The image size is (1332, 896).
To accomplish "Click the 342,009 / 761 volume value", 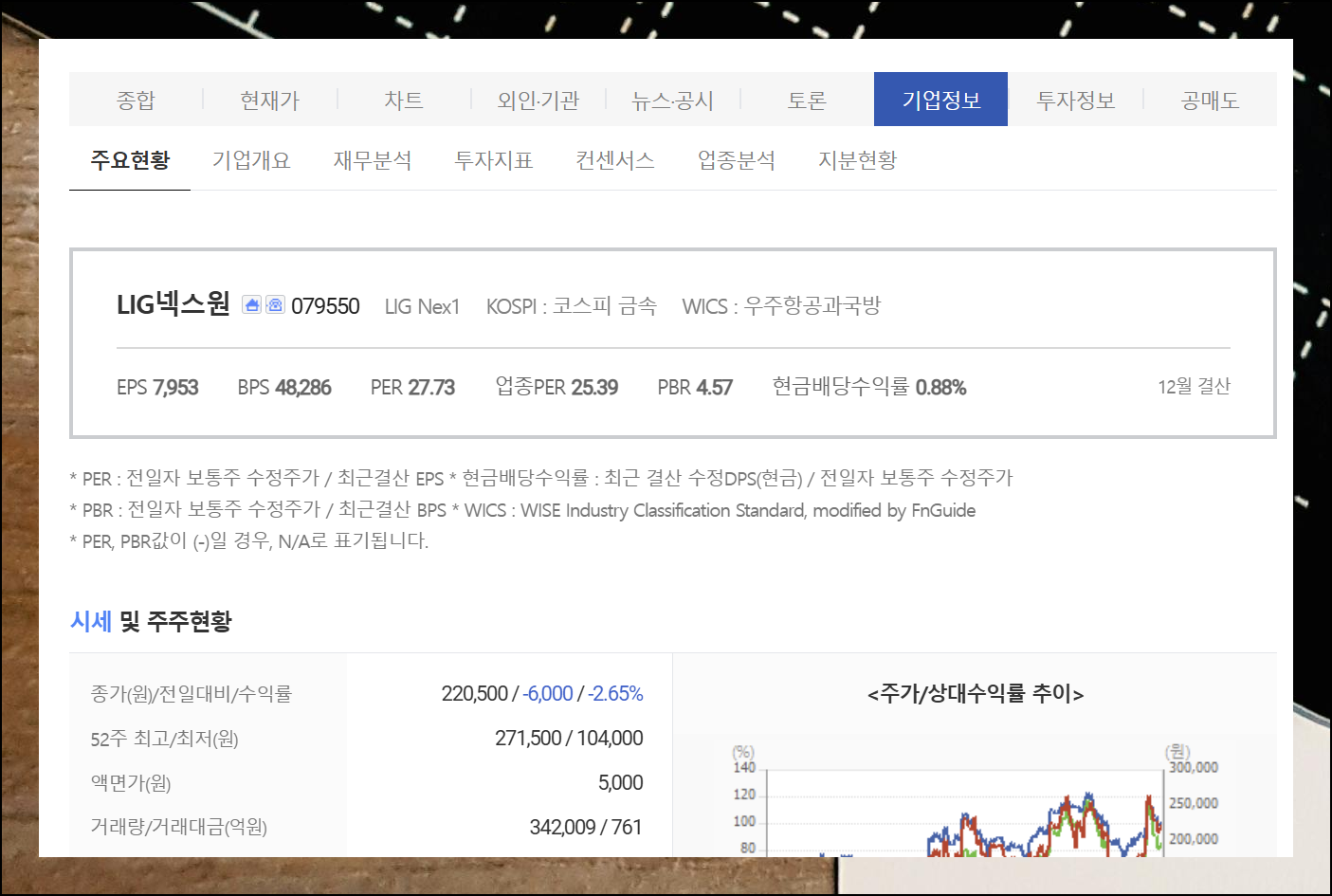I will 586,827.
